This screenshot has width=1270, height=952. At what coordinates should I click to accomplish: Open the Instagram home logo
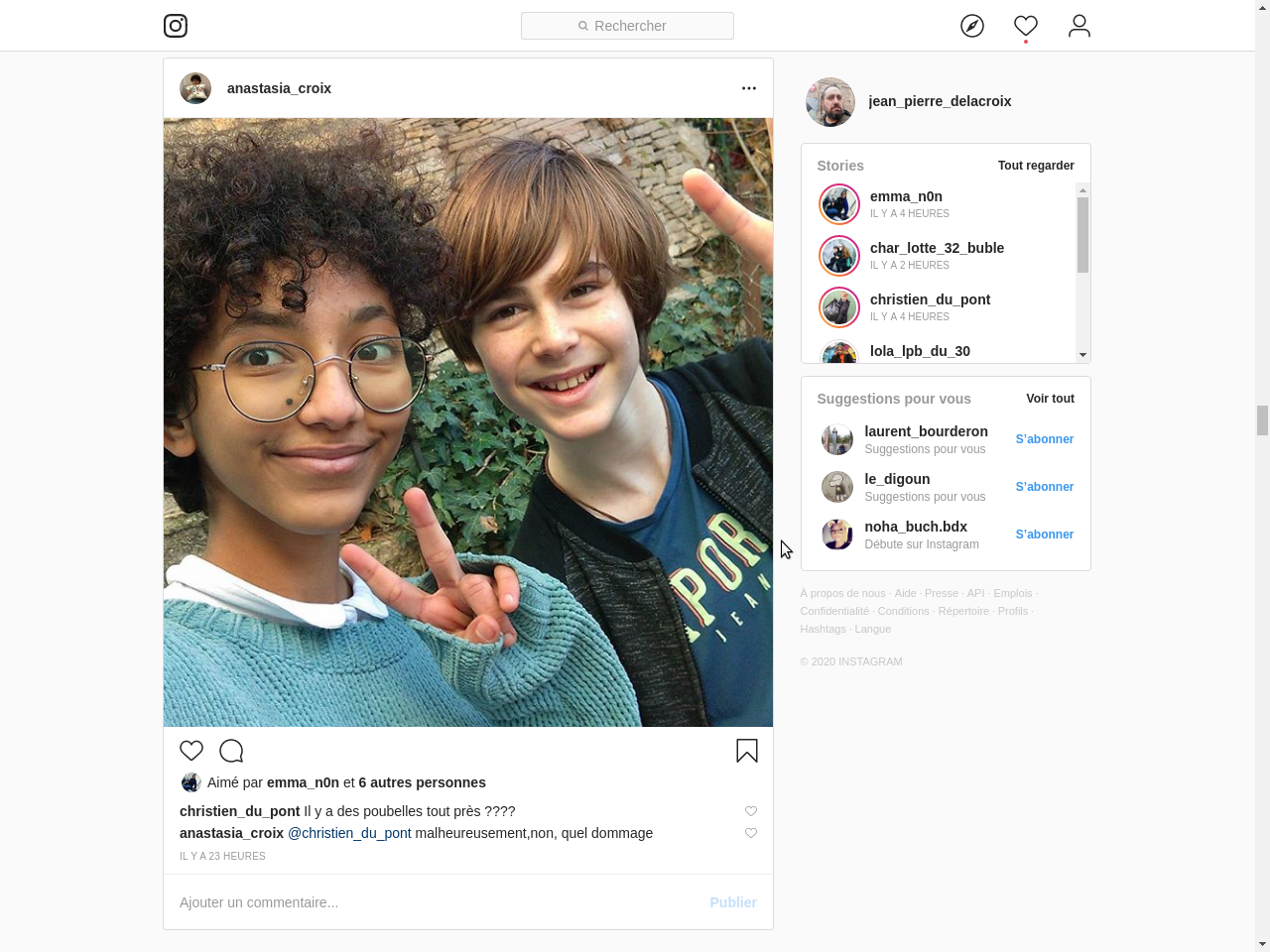point(176,26)
